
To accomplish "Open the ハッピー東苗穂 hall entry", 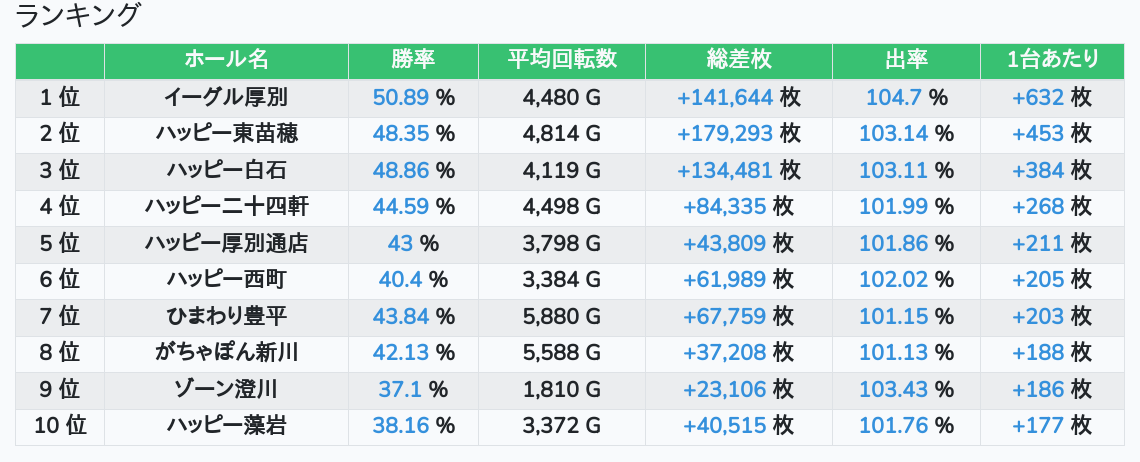I will point(226,134).
